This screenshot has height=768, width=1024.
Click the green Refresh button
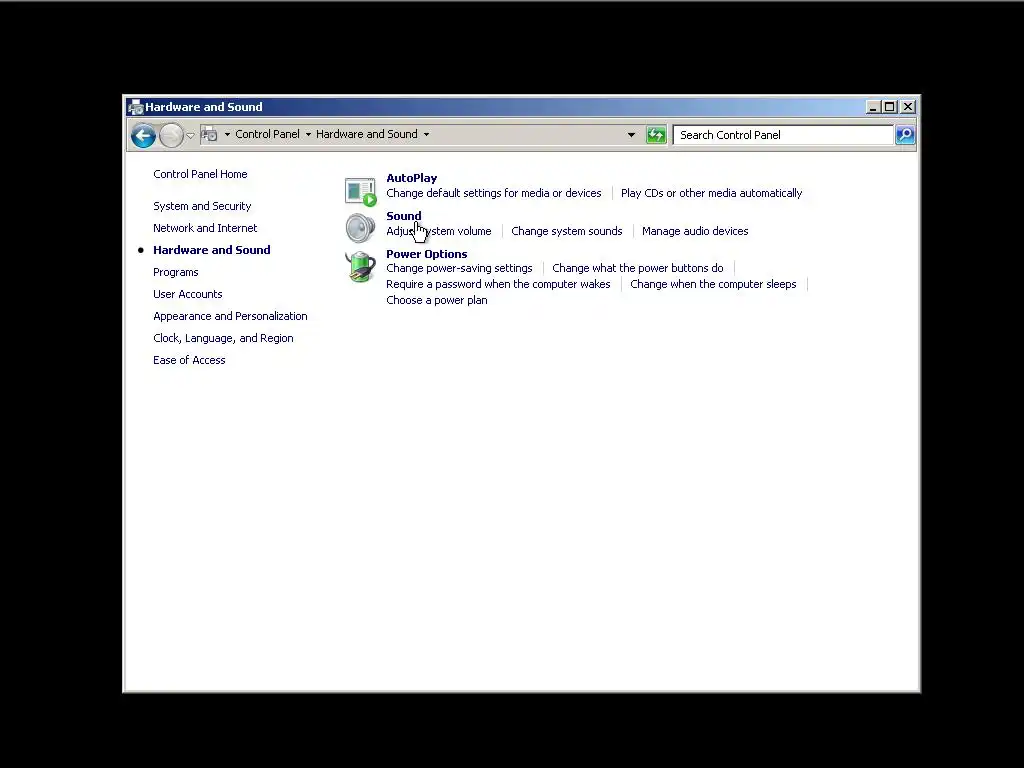click(656, 135)
